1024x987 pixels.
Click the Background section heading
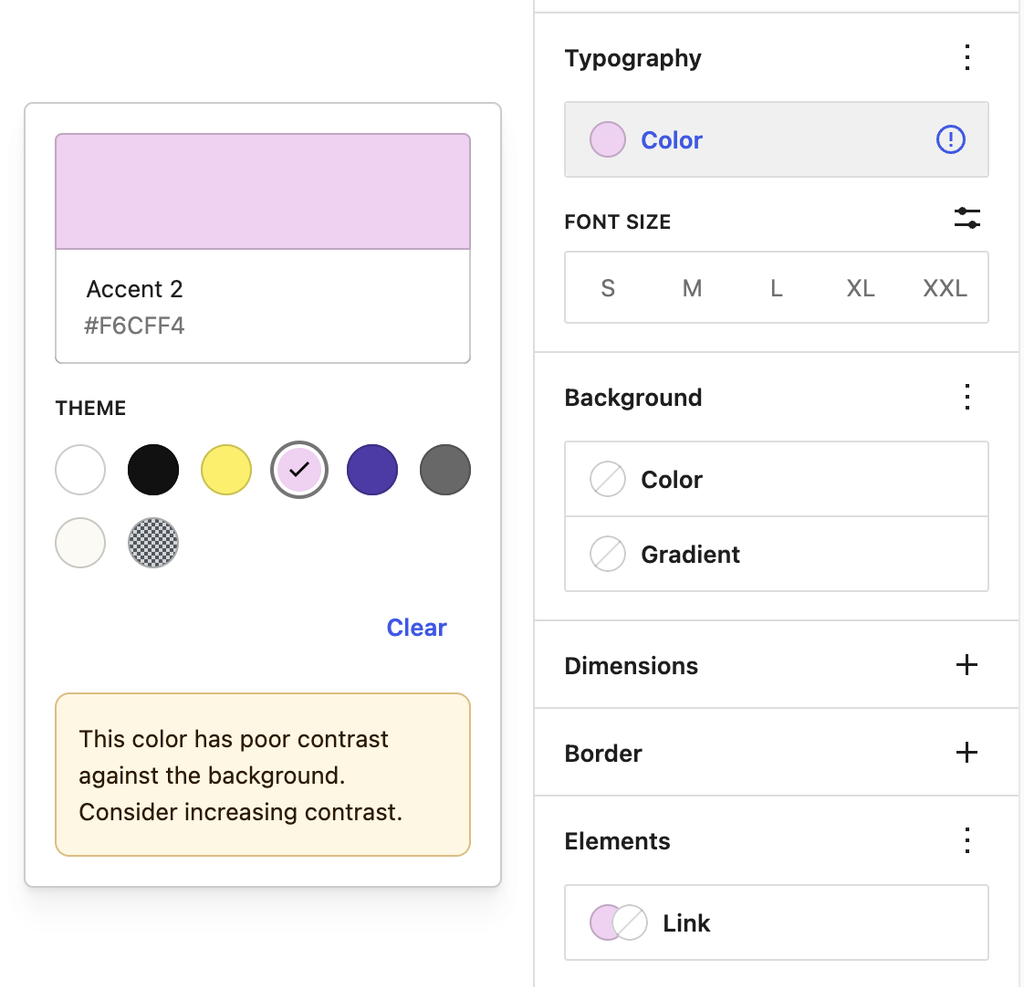click(x=633, y=397)
